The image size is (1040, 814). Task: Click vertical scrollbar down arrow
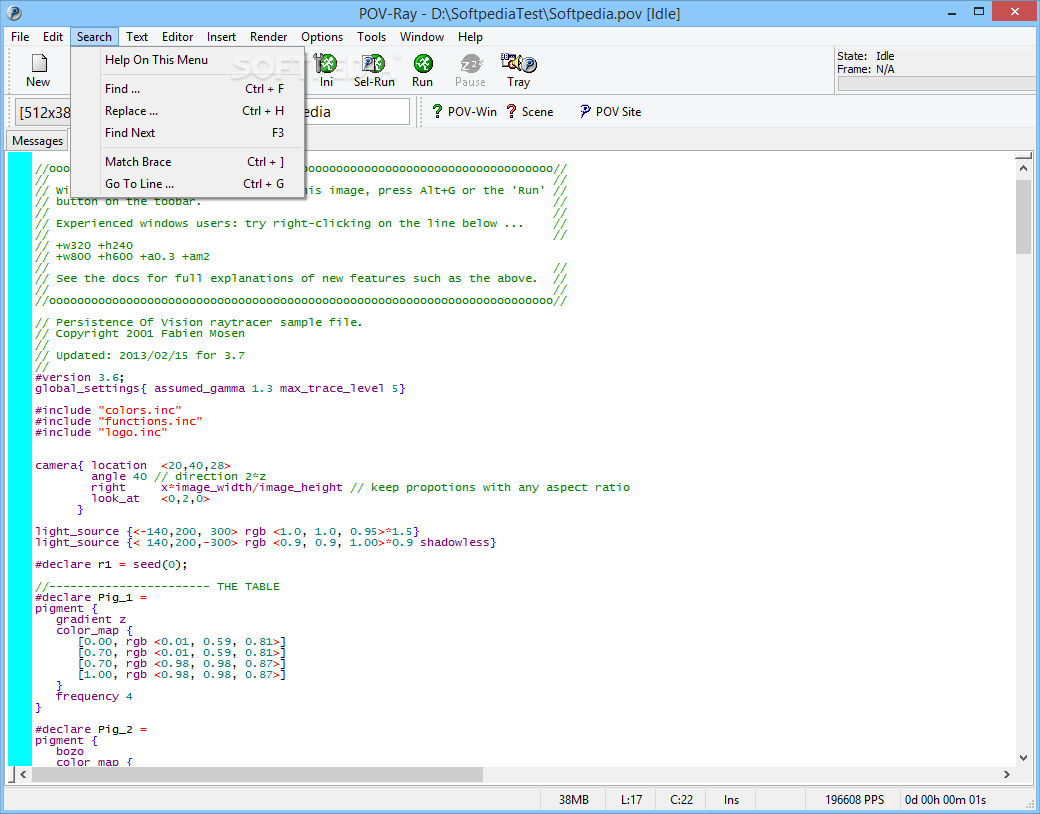1023,757
